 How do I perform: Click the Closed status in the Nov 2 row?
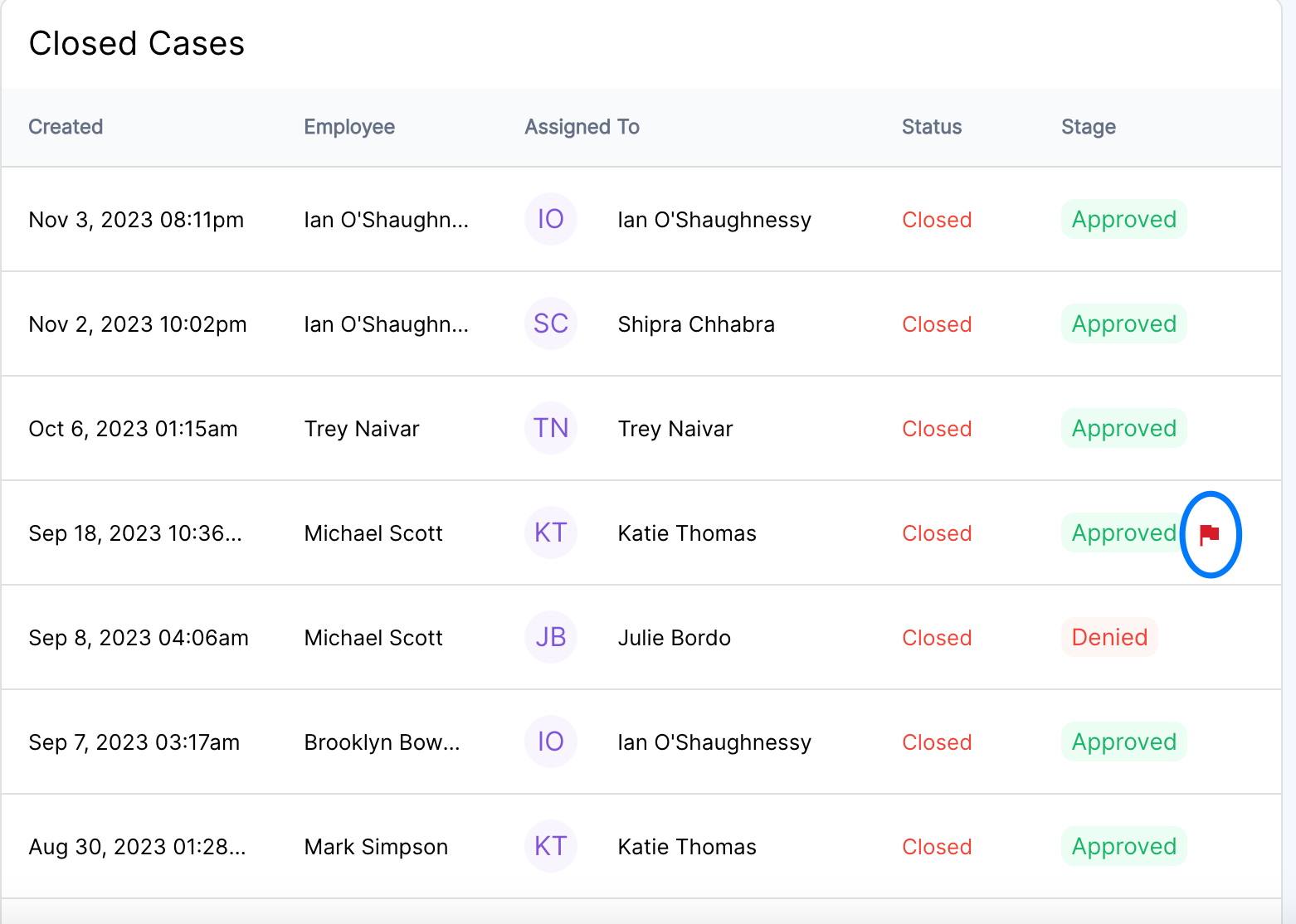point(937,324)
